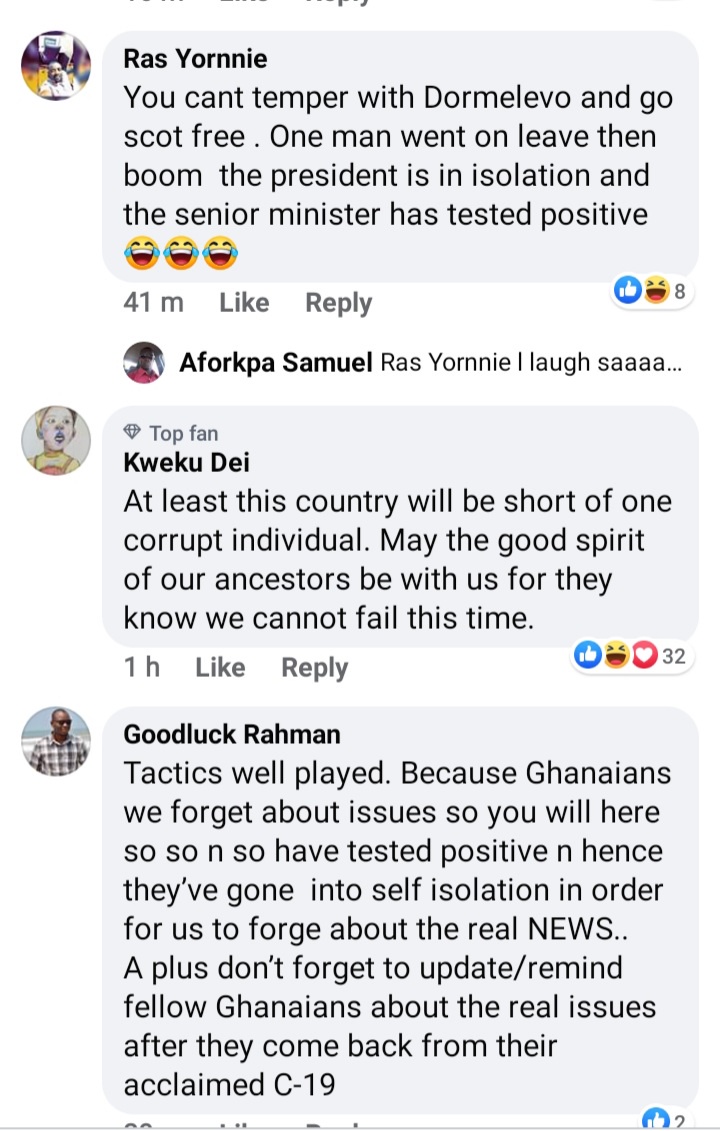This screenshot has height=1131, width=720.
Task: Expand Aforkpa Samuel's truncated reply
Action: (x=531, y=363)
